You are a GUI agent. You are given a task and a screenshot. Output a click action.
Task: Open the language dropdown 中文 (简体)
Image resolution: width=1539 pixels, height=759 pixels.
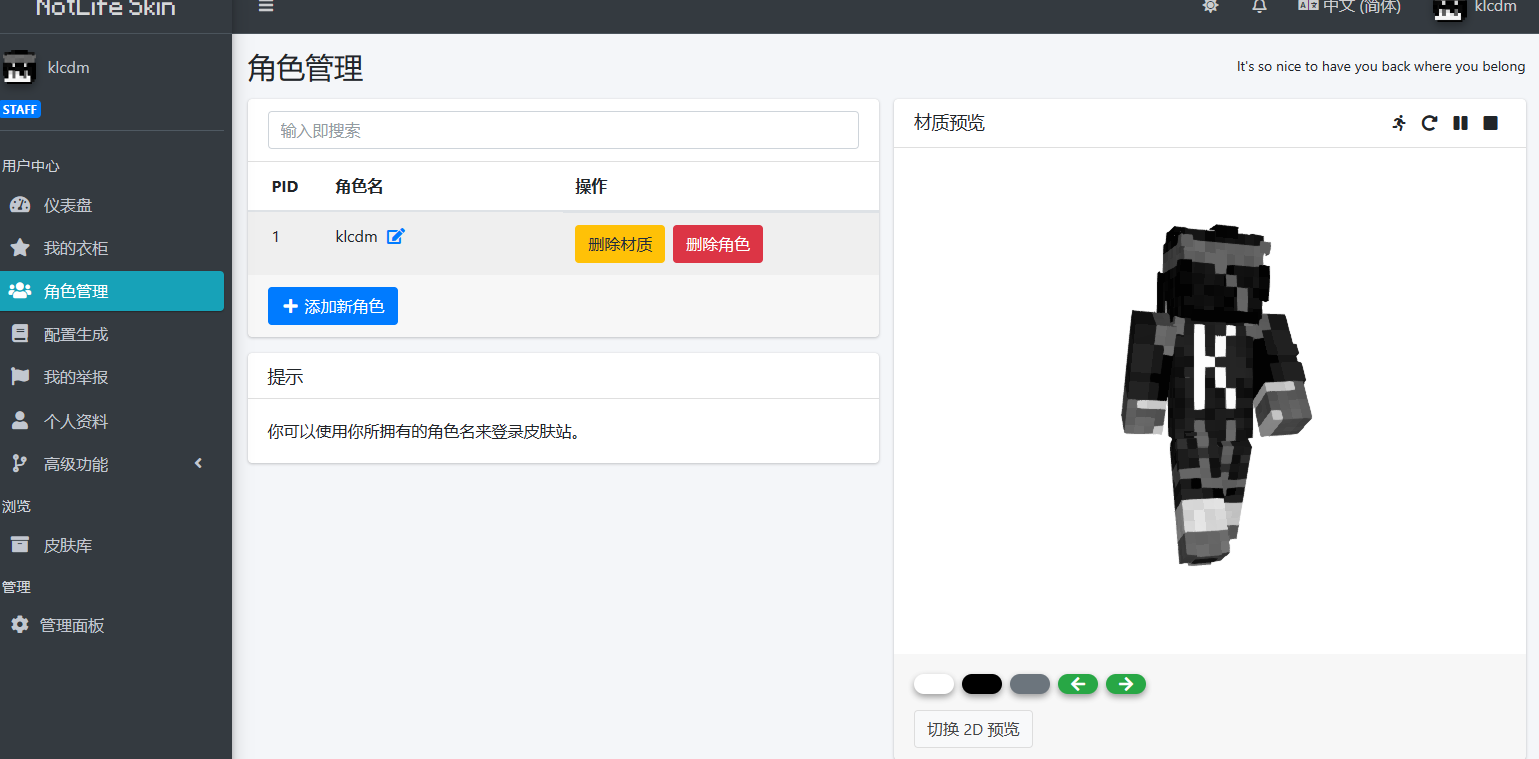[1350, 6]
